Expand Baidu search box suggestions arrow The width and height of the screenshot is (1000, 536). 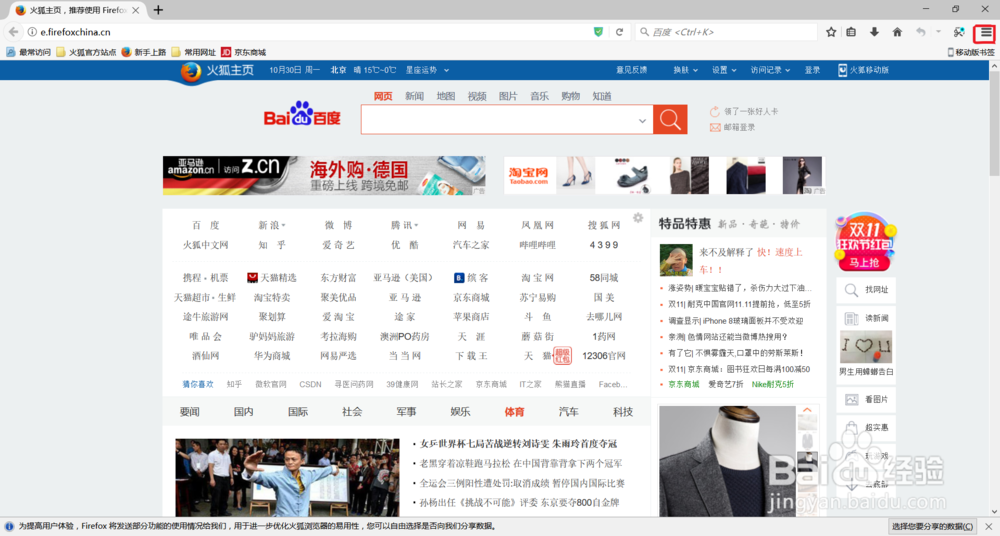click(x=642, y=121)
